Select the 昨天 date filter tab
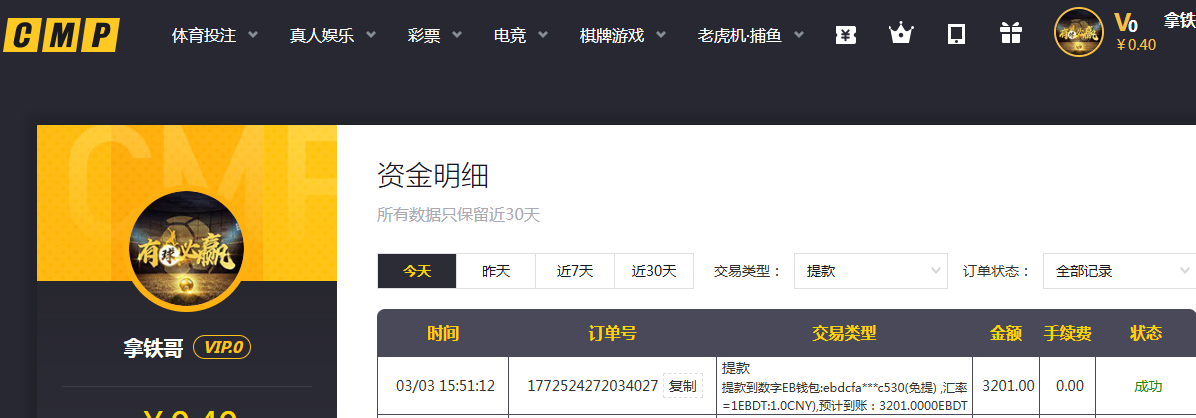 pyautogui.click(x=496, y=271)
